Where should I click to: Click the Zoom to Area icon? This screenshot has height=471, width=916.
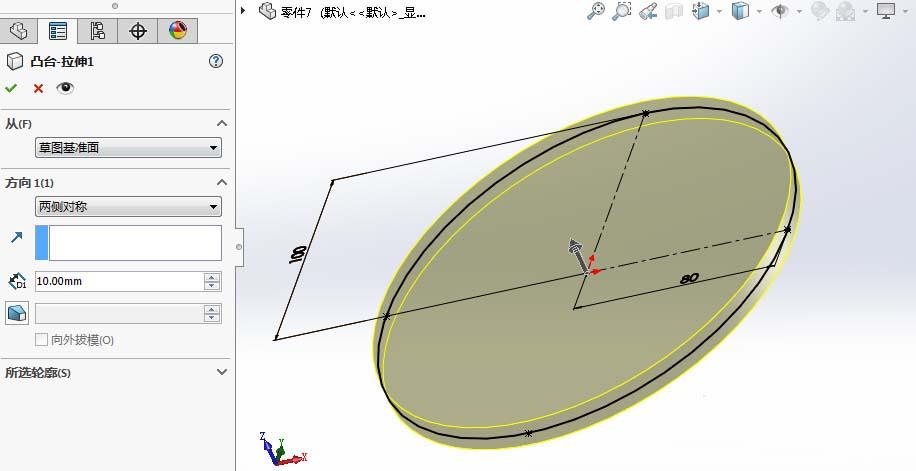[x=622, y=11]
